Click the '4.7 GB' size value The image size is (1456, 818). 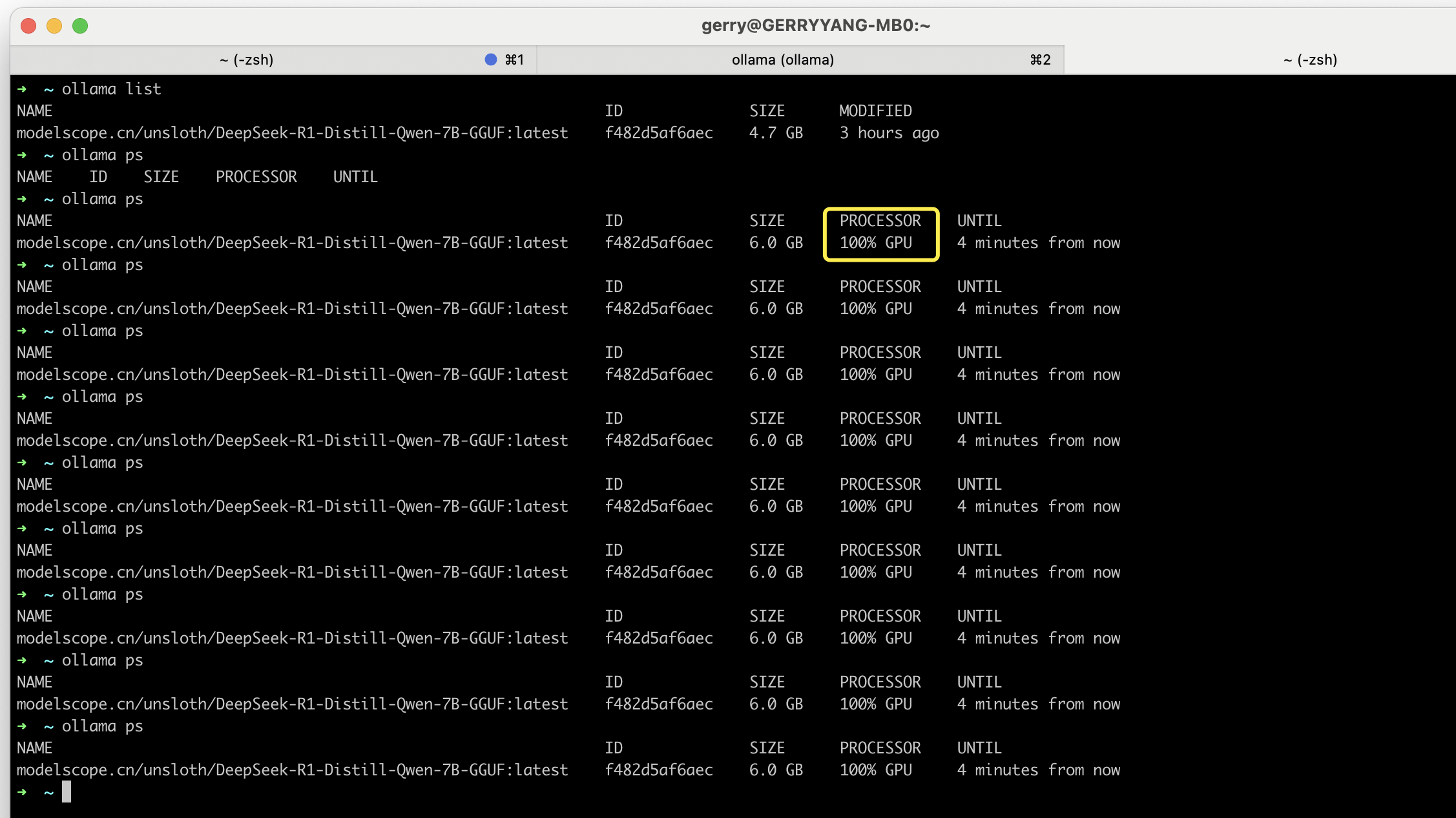776,132
